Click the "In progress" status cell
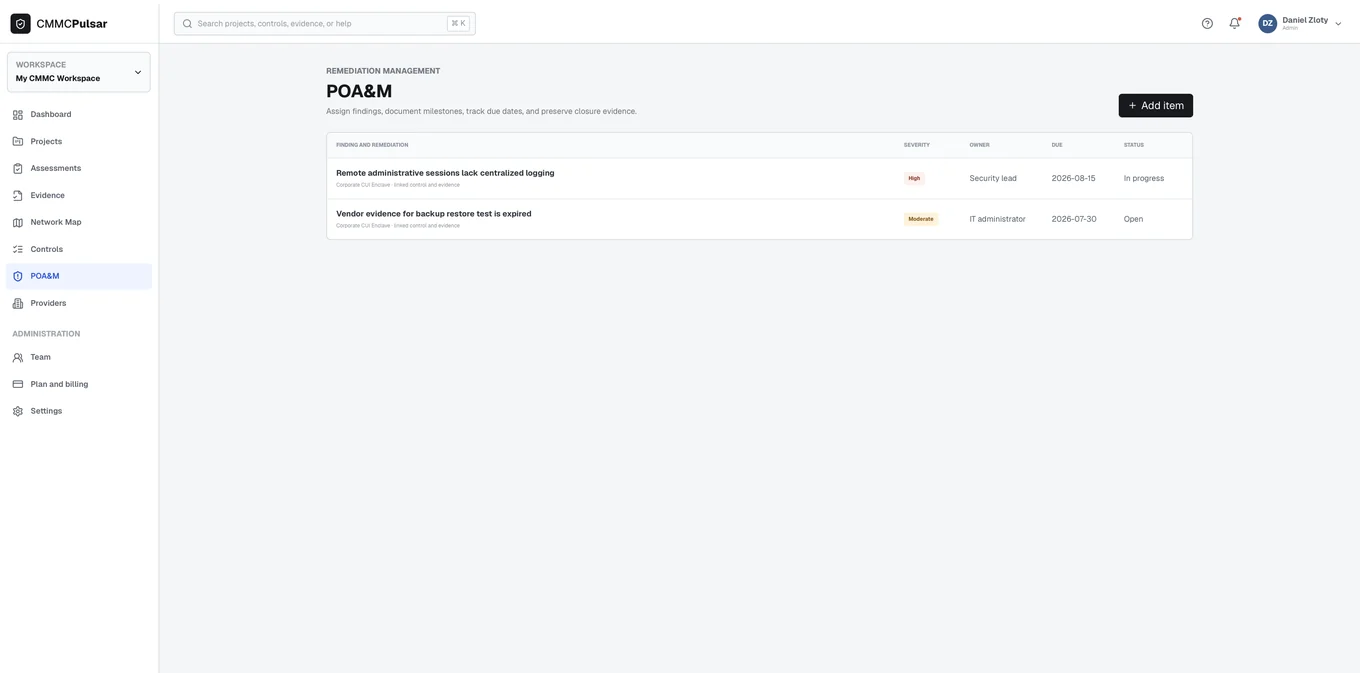 tap(1144, 179)
